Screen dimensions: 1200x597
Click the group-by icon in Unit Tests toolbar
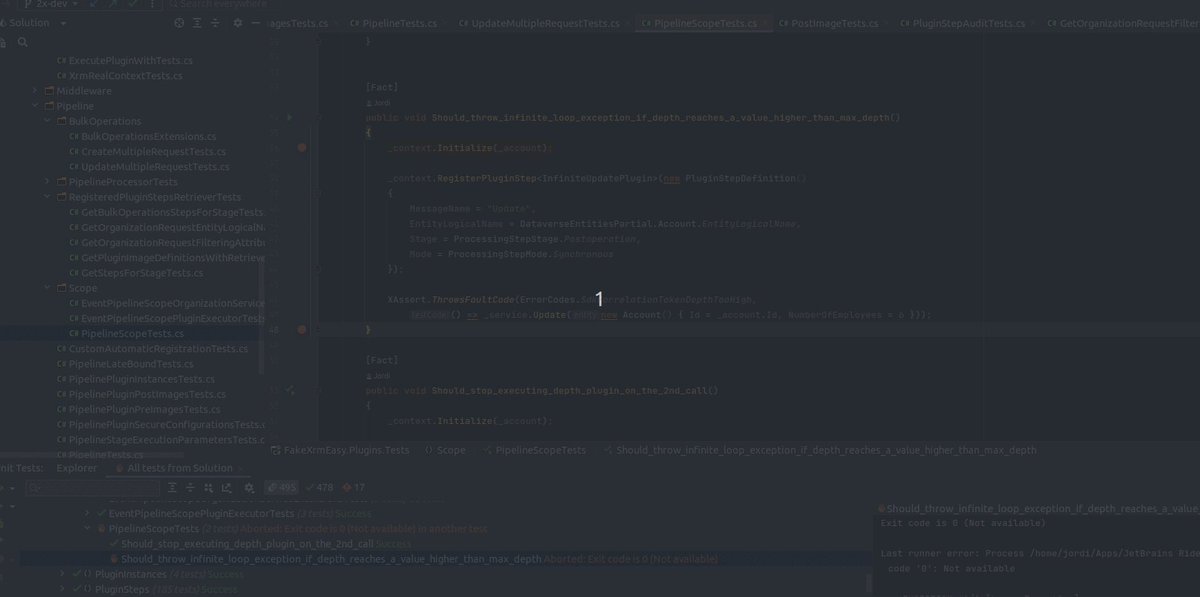(x=210, y=488)
